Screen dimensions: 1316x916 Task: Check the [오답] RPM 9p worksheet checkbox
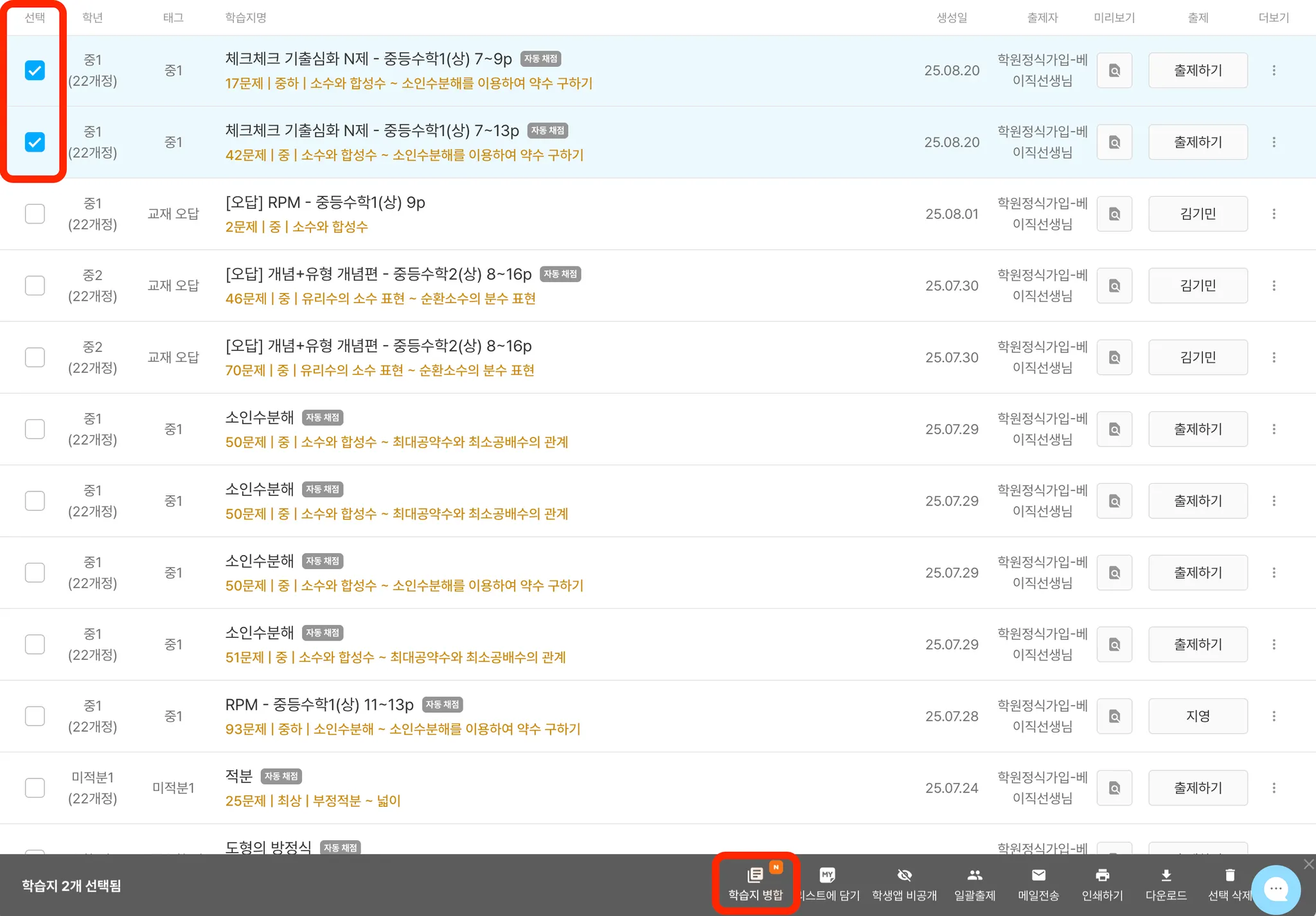pyautogui.click(x=35, y=213)
